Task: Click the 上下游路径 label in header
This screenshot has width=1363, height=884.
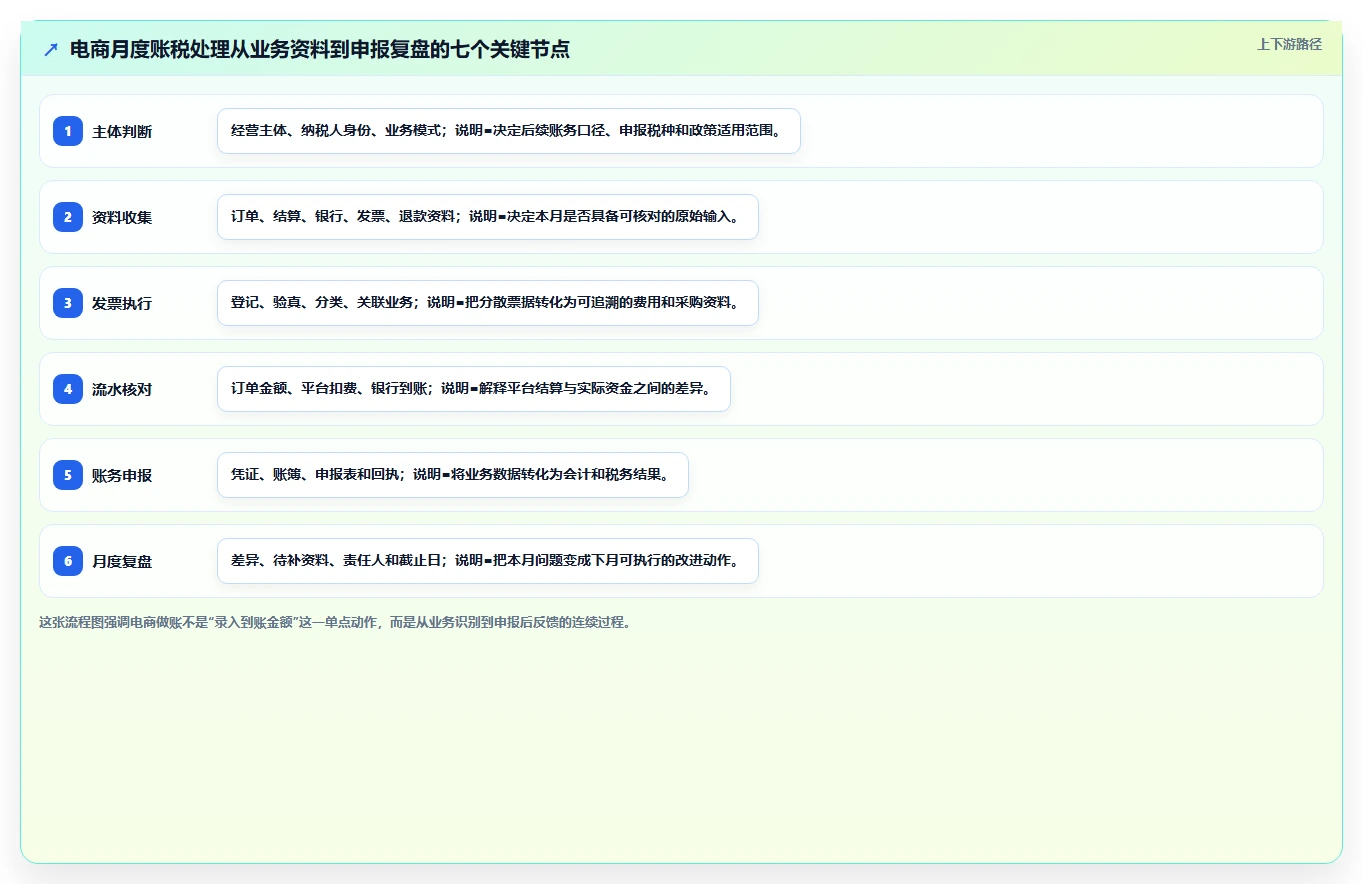Action: [1289, 44]
